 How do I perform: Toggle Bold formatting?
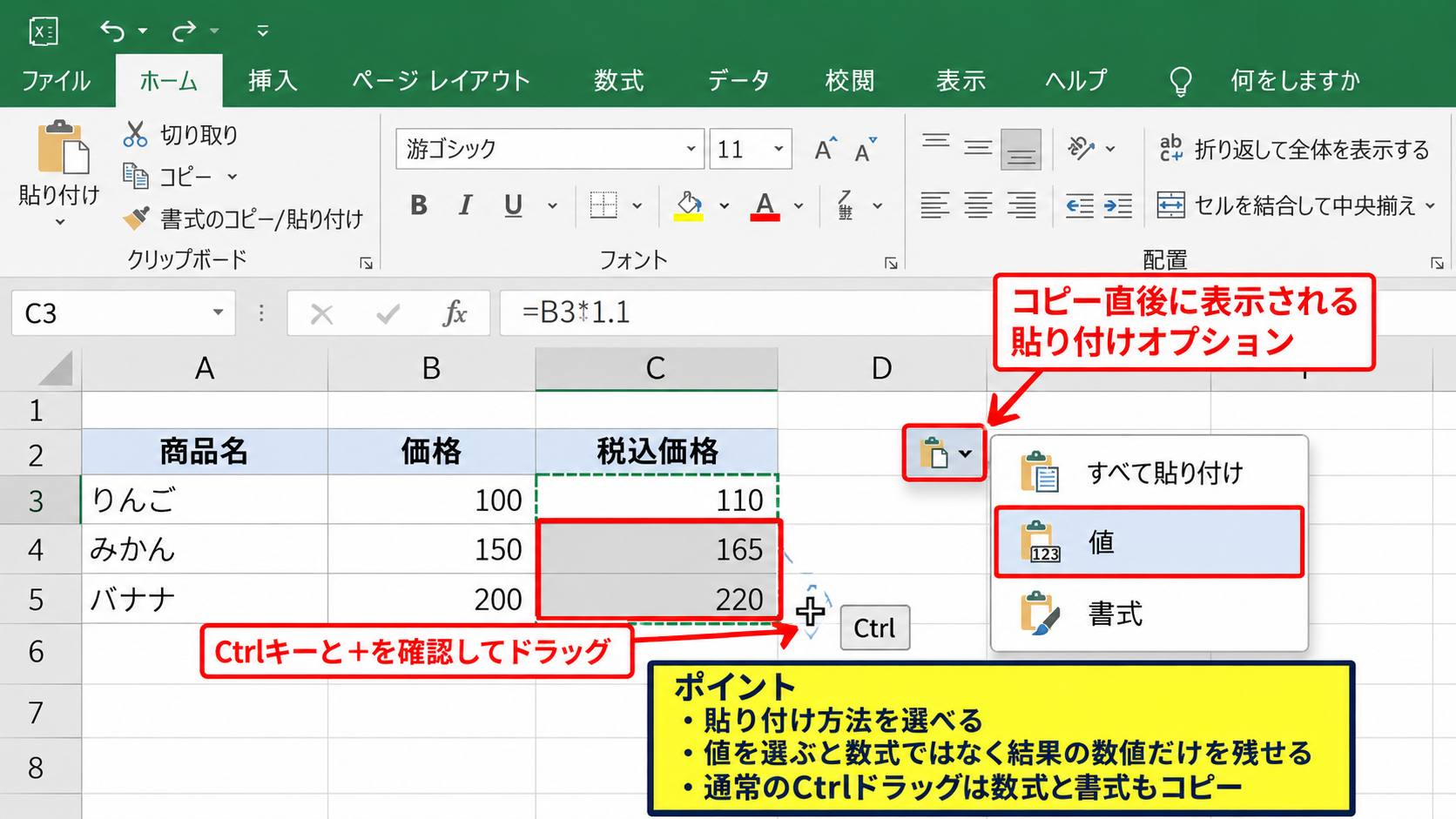(x=419, y=205)
